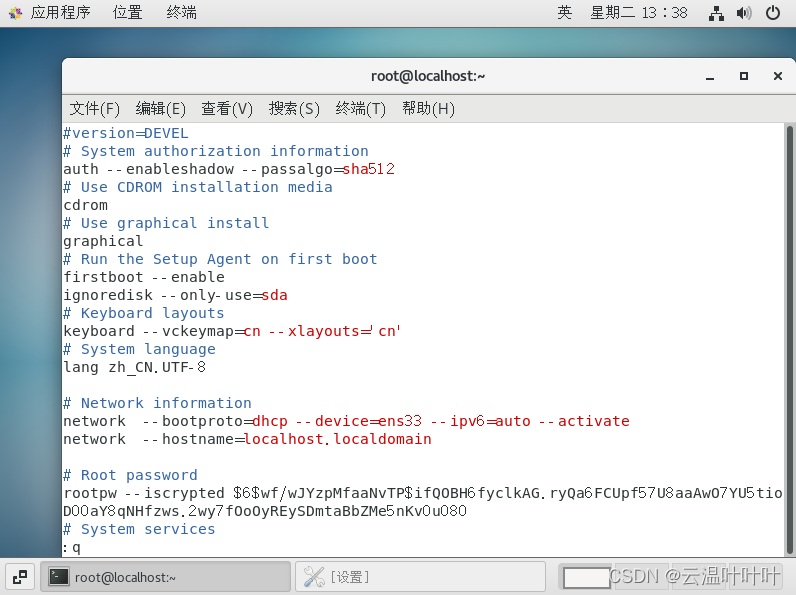This screenshot has width=796, height=595.
Task: Click the 'root@localhost:~' window title bar
Action: pos(428,76)
